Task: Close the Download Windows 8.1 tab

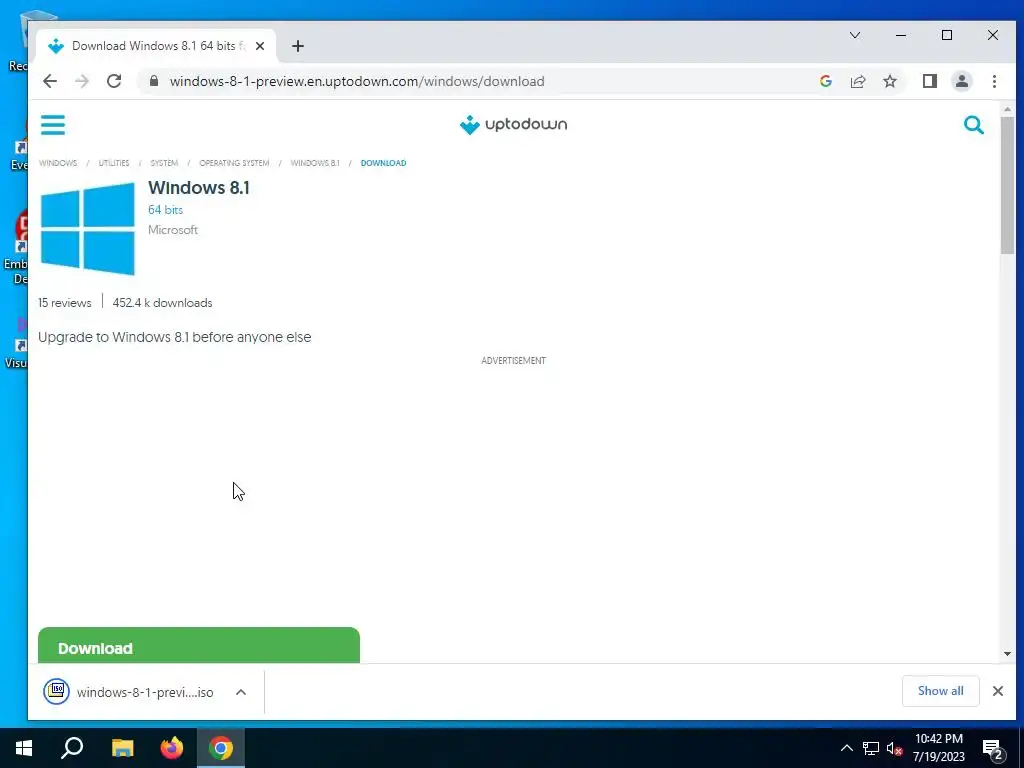Action: point(260,46)
